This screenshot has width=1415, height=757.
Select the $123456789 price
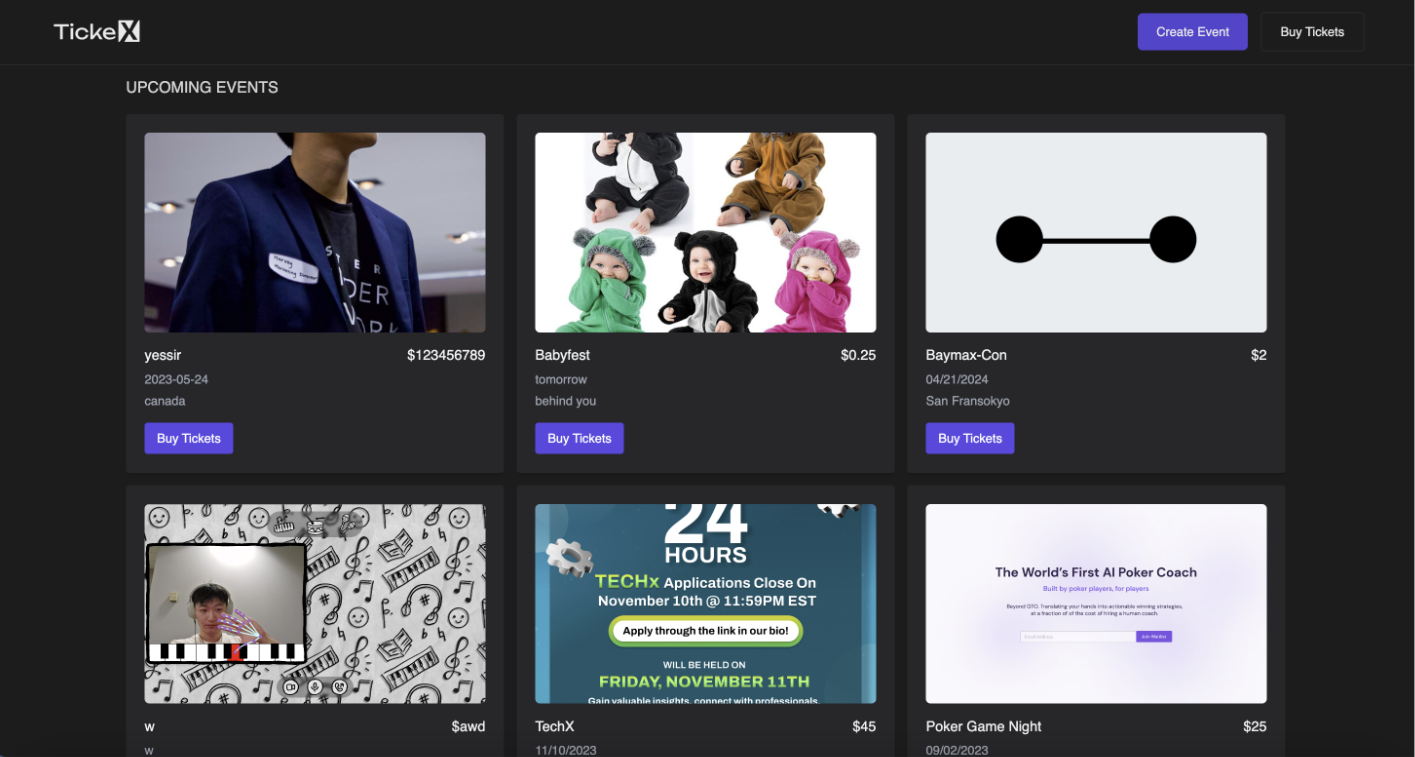click(446, 355)
